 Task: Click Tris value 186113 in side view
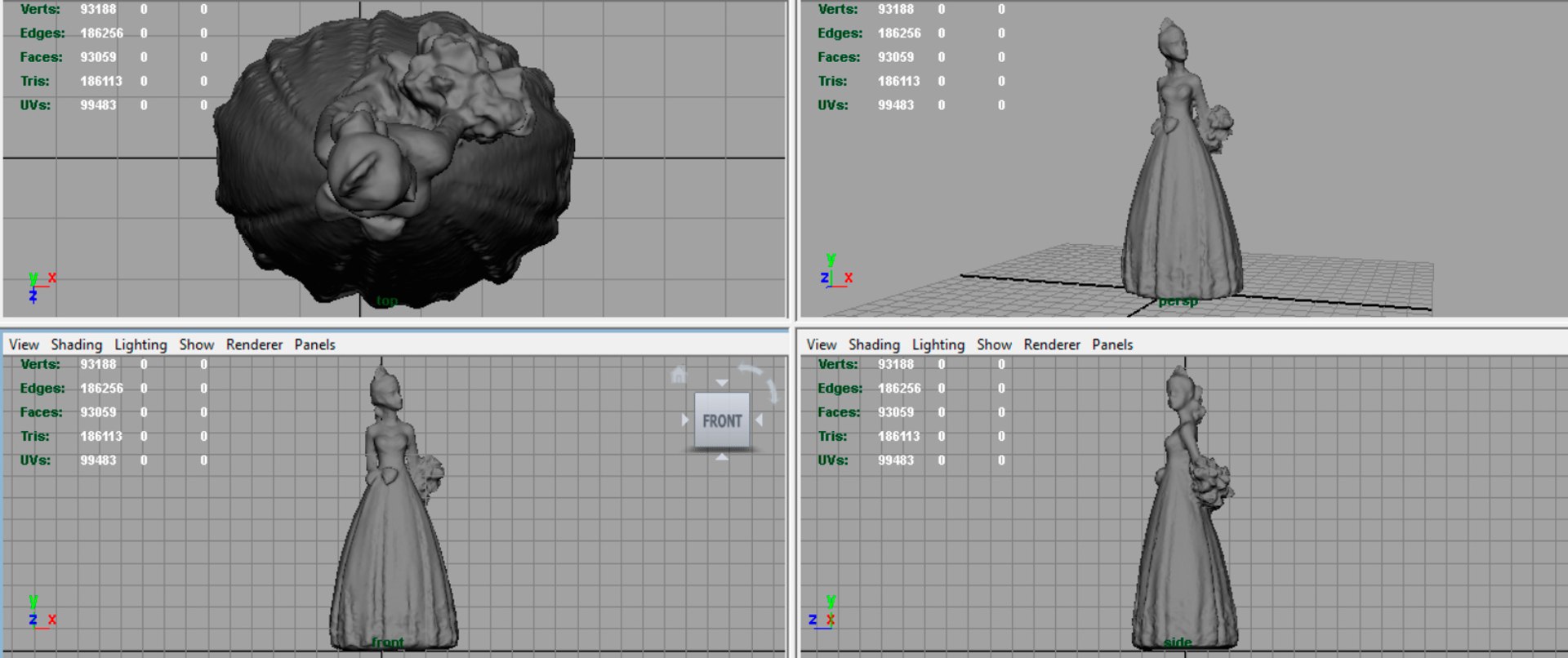[x=899, y=436]
